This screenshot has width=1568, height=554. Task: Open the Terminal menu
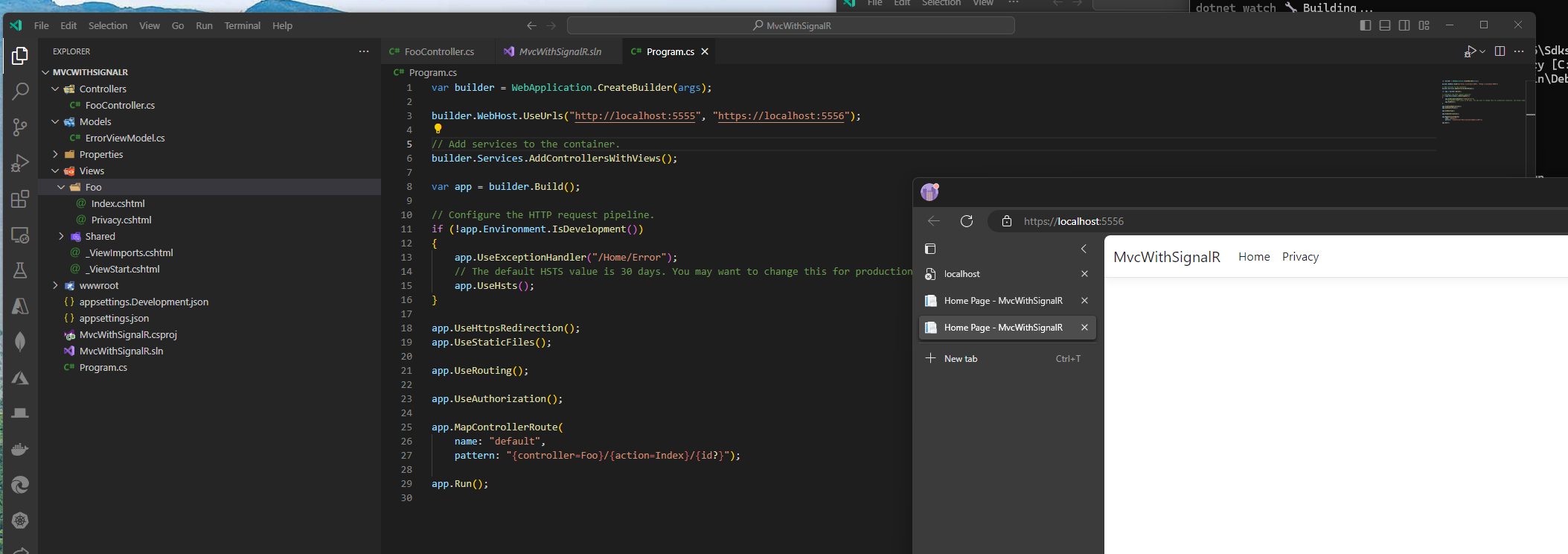click(x=242, y=25)
